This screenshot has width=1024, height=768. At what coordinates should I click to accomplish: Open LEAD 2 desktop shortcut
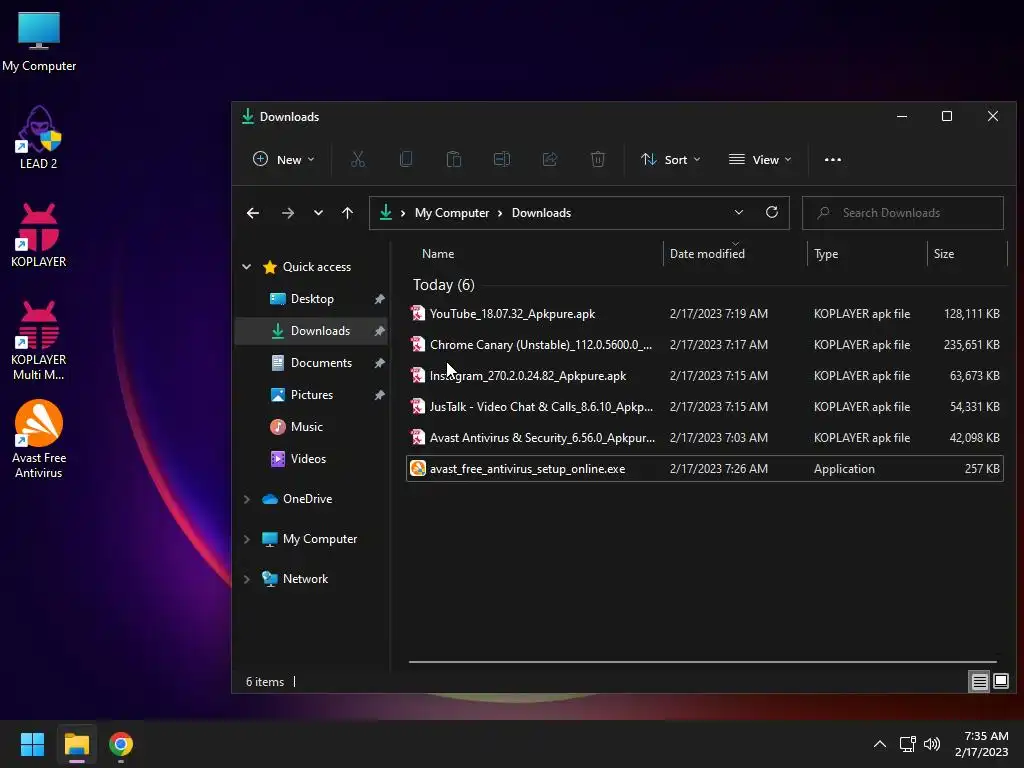39,138
